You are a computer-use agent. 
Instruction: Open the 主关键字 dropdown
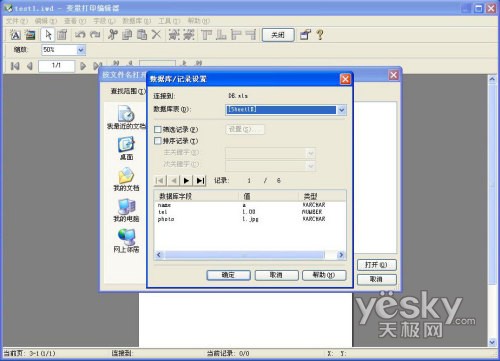point(310,153)
